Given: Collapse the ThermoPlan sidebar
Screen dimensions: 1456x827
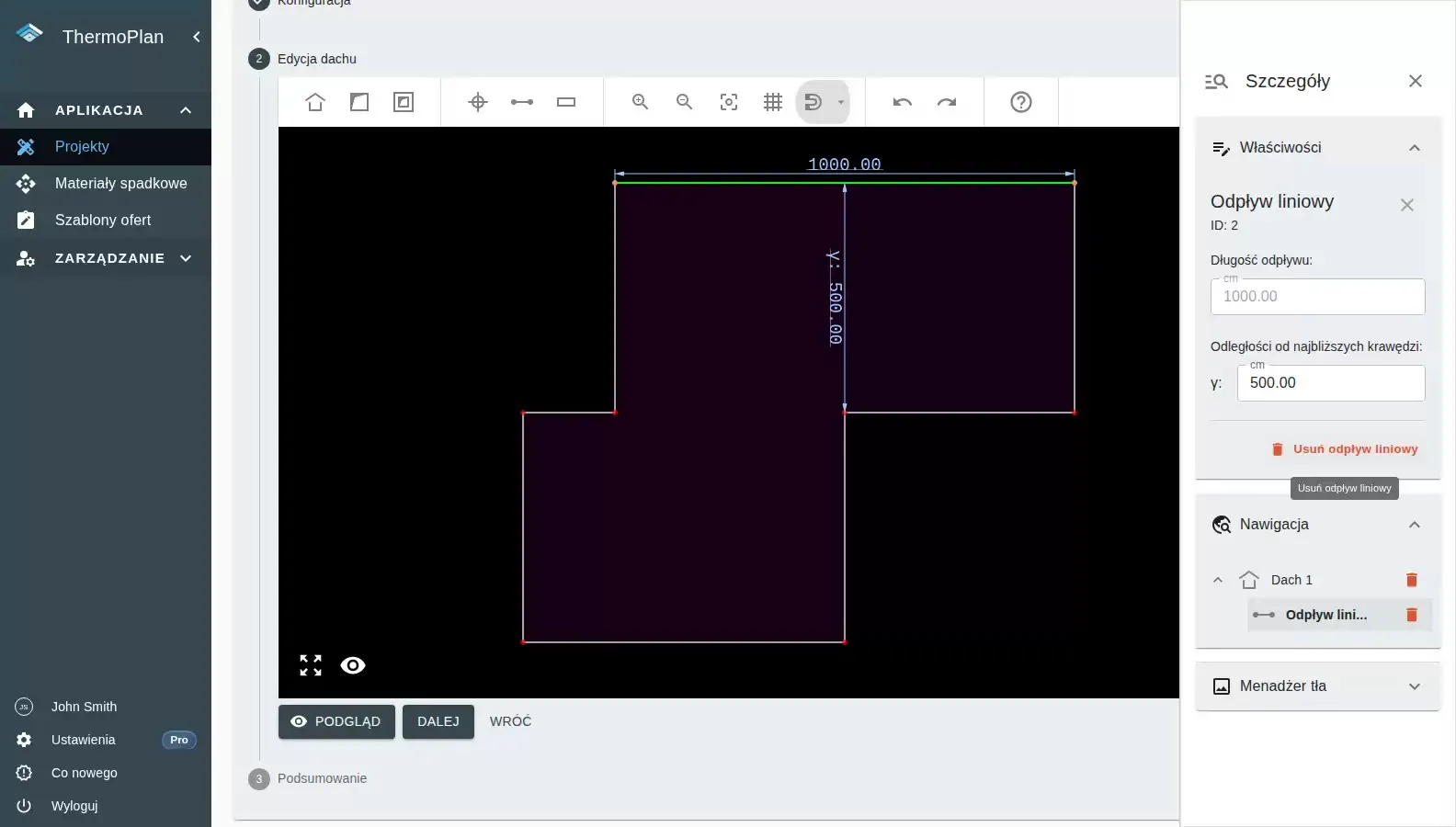Looking at the screenshot, I should (196, 37).
